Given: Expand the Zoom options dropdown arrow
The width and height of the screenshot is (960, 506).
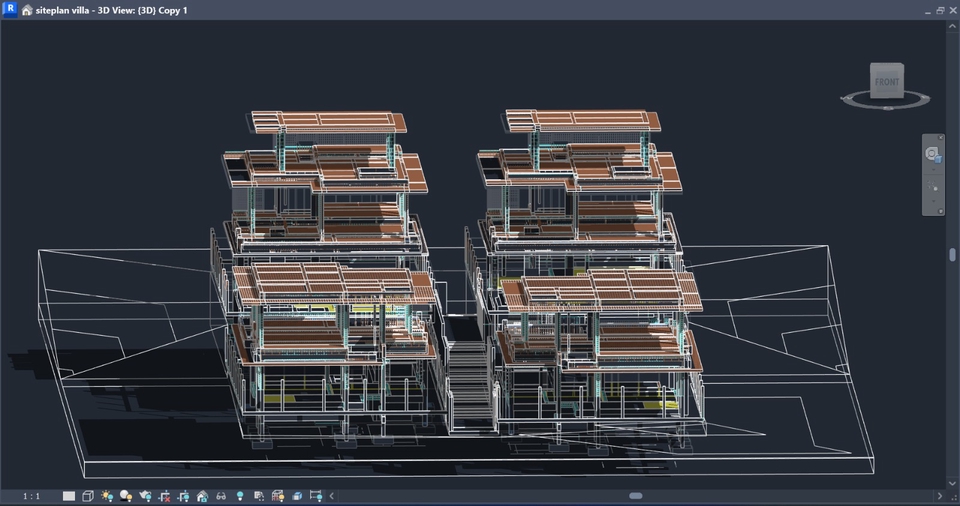Looking at the screenshot, I should click(933, 201).
